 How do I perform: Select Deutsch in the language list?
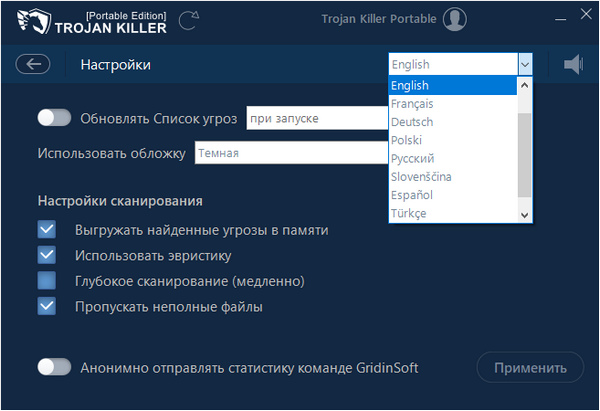pos(453,122)
